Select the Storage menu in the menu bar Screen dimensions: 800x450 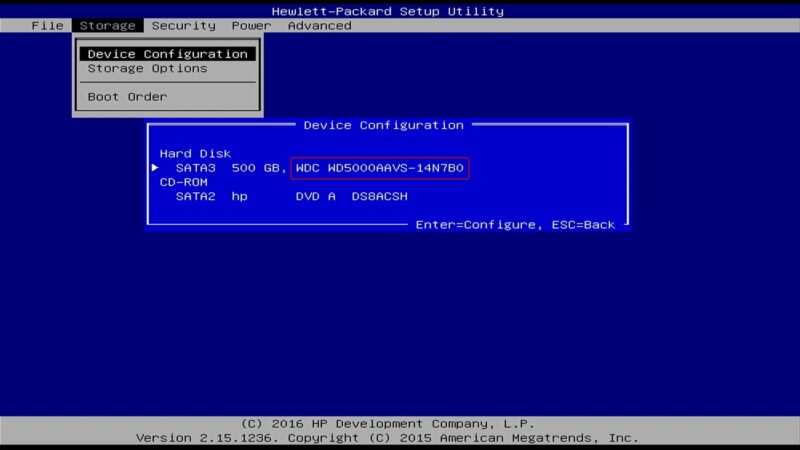[x=107, y=26]
